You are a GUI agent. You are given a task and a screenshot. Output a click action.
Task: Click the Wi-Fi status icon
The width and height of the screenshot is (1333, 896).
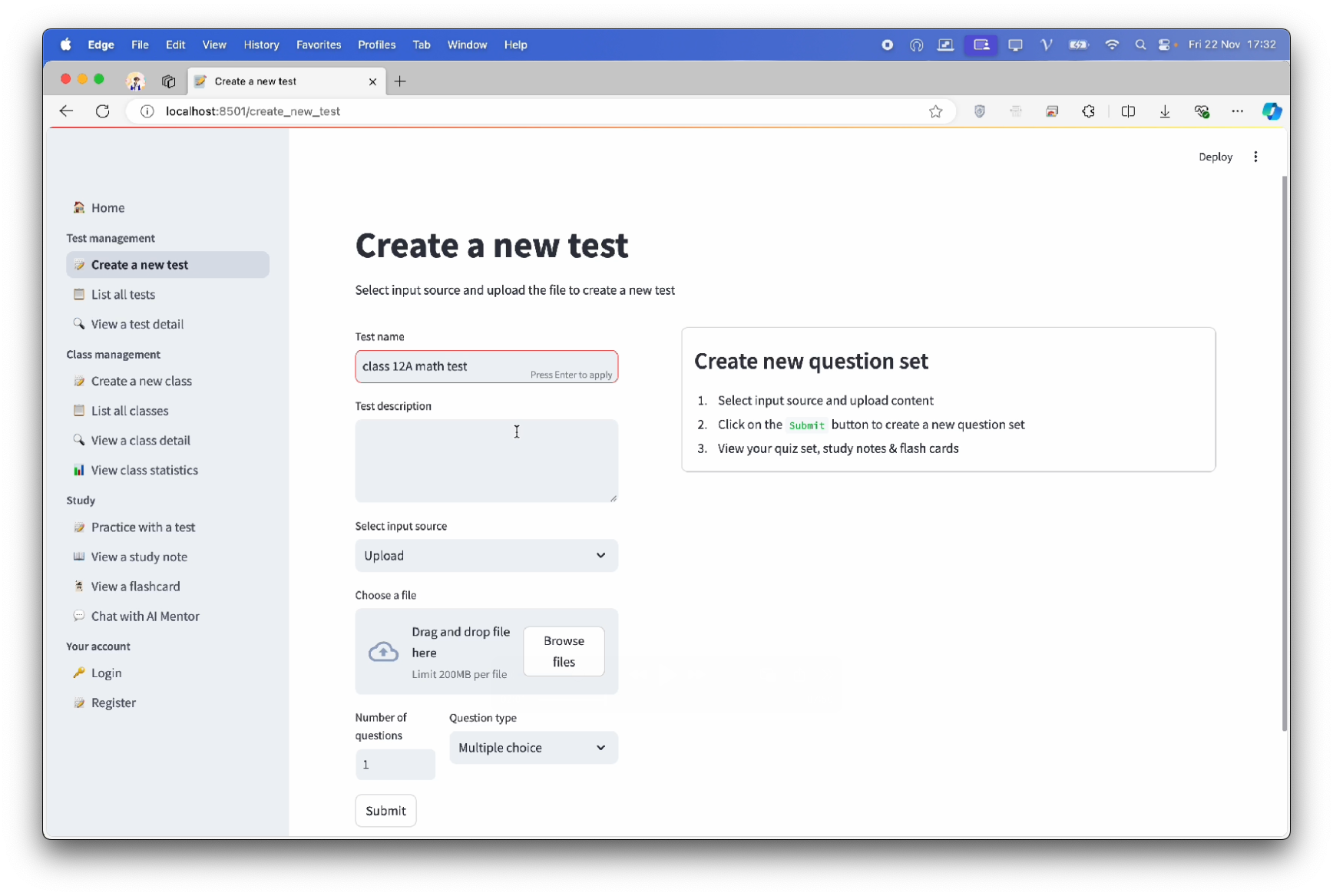tap(1111, 45)
